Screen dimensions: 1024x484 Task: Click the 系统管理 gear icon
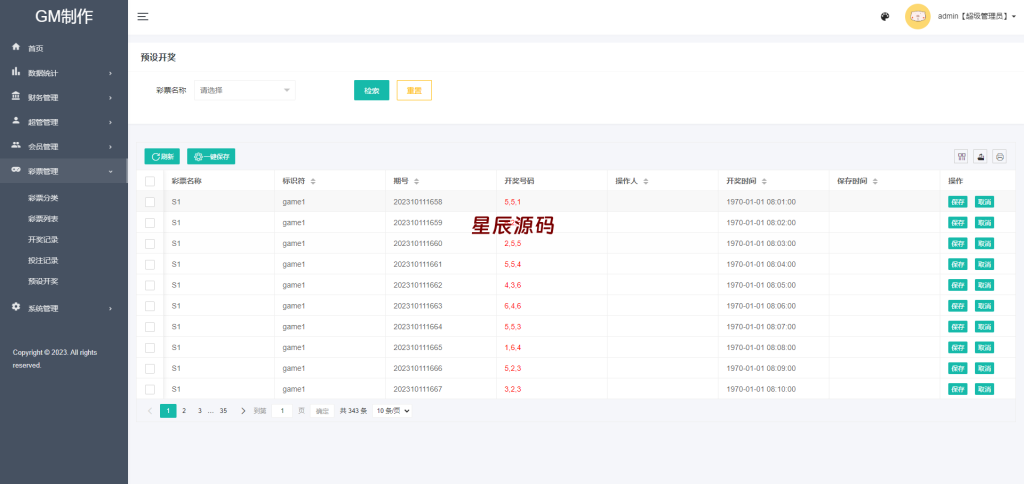pyautogui.click(x=16, y=307)
